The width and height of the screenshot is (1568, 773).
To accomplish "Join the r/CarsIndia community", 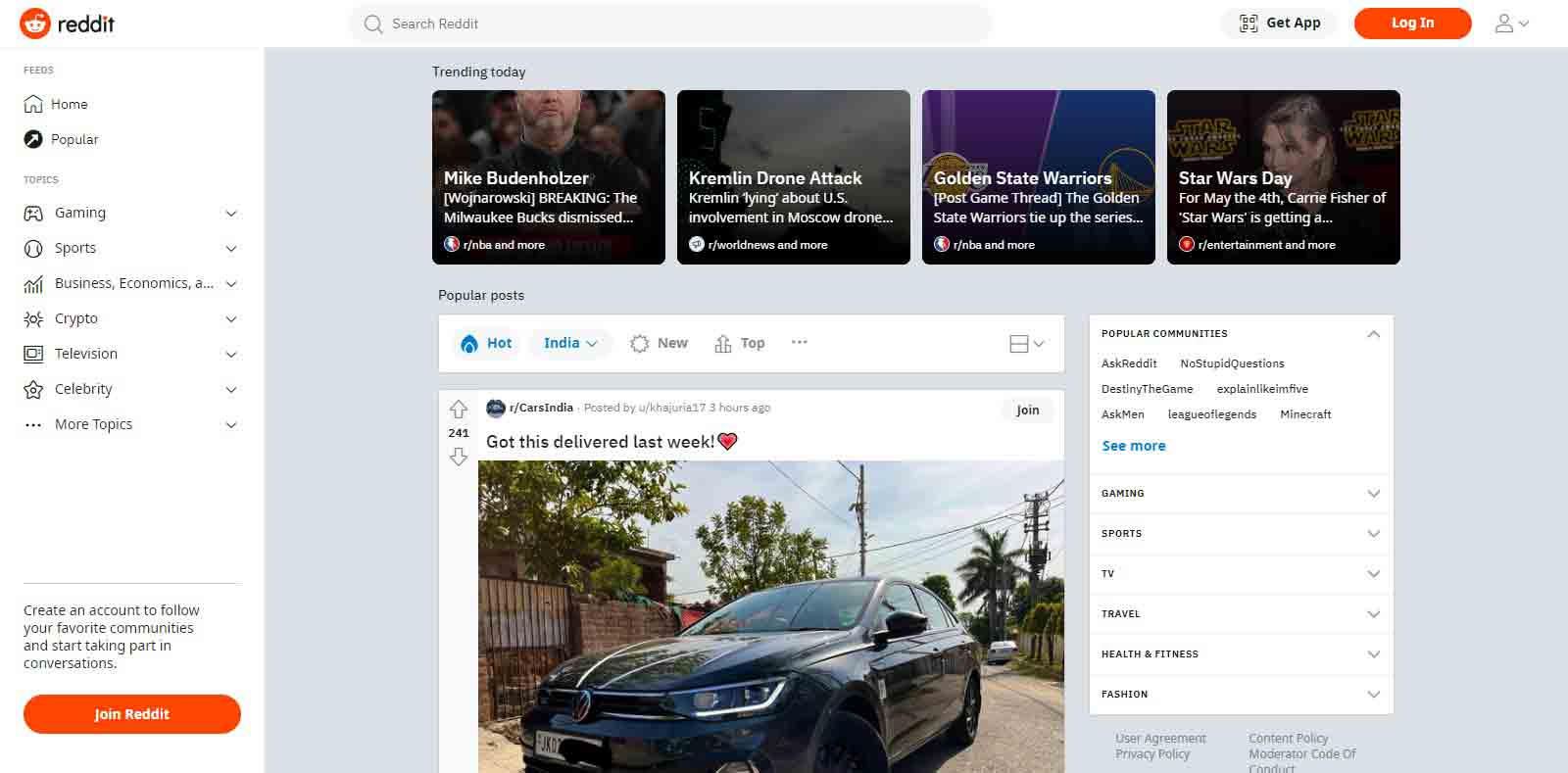I will click(x=1027, y=411).
